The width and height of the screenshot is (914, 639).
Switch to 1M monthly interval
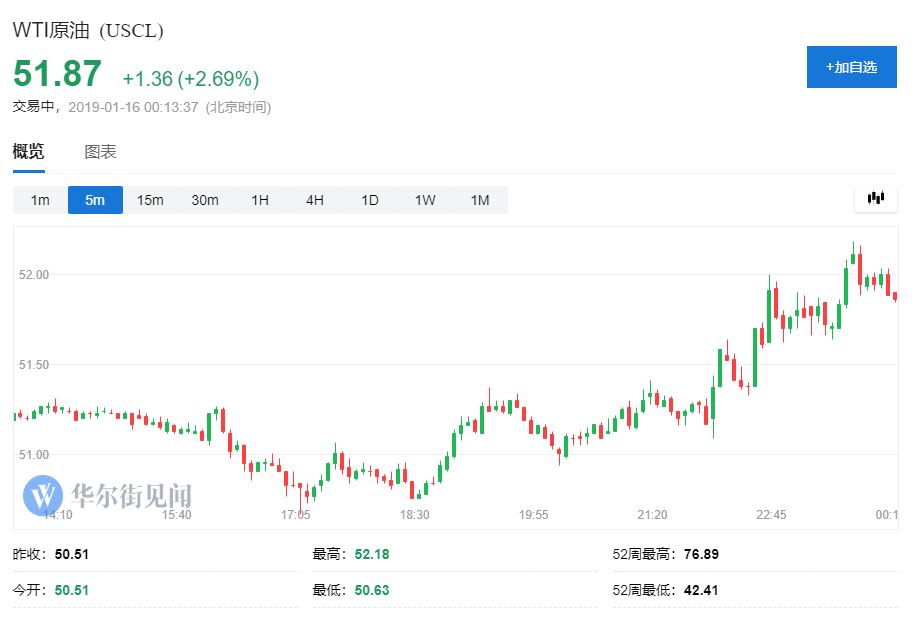tap(480, 200)
